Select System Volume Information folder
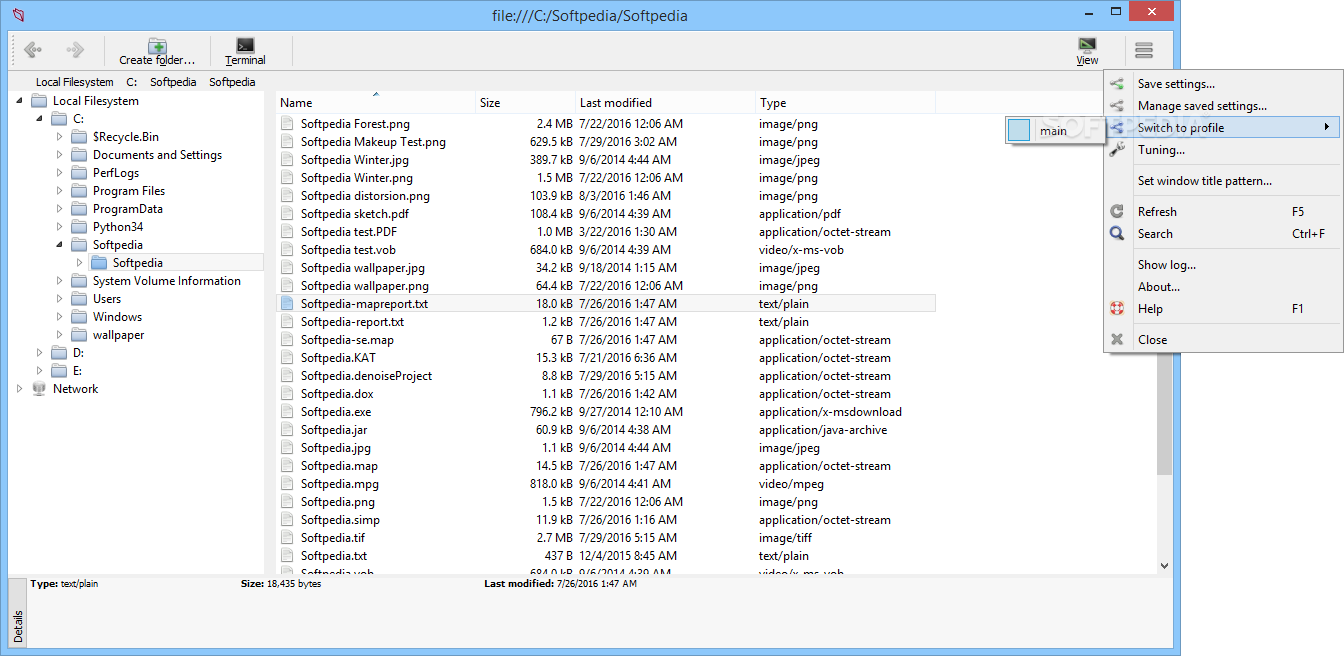The height and width of the screenshot is (656, 1344). 167,281
